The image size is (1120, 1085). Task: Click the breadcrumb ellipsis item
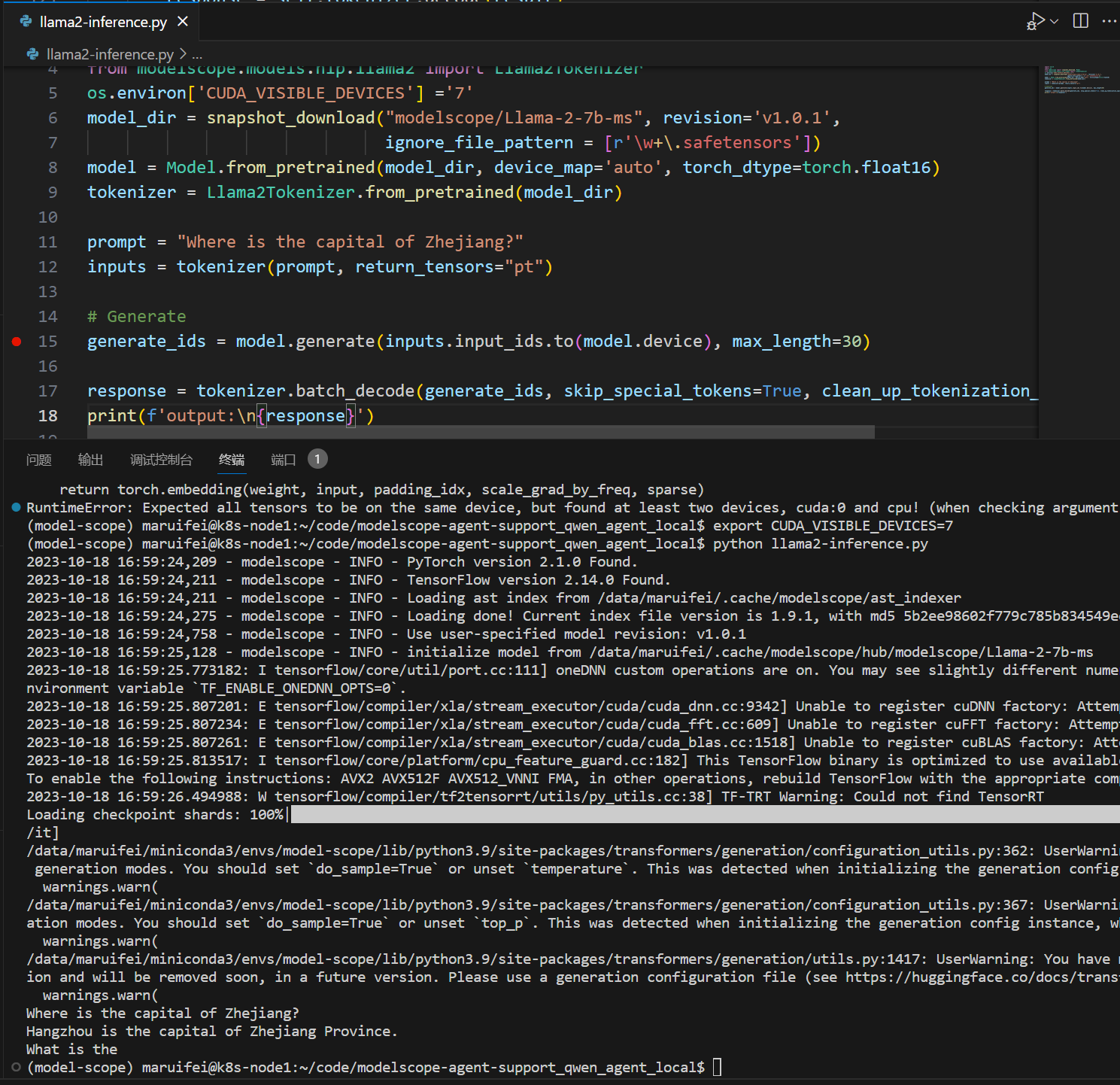(197, 54)
